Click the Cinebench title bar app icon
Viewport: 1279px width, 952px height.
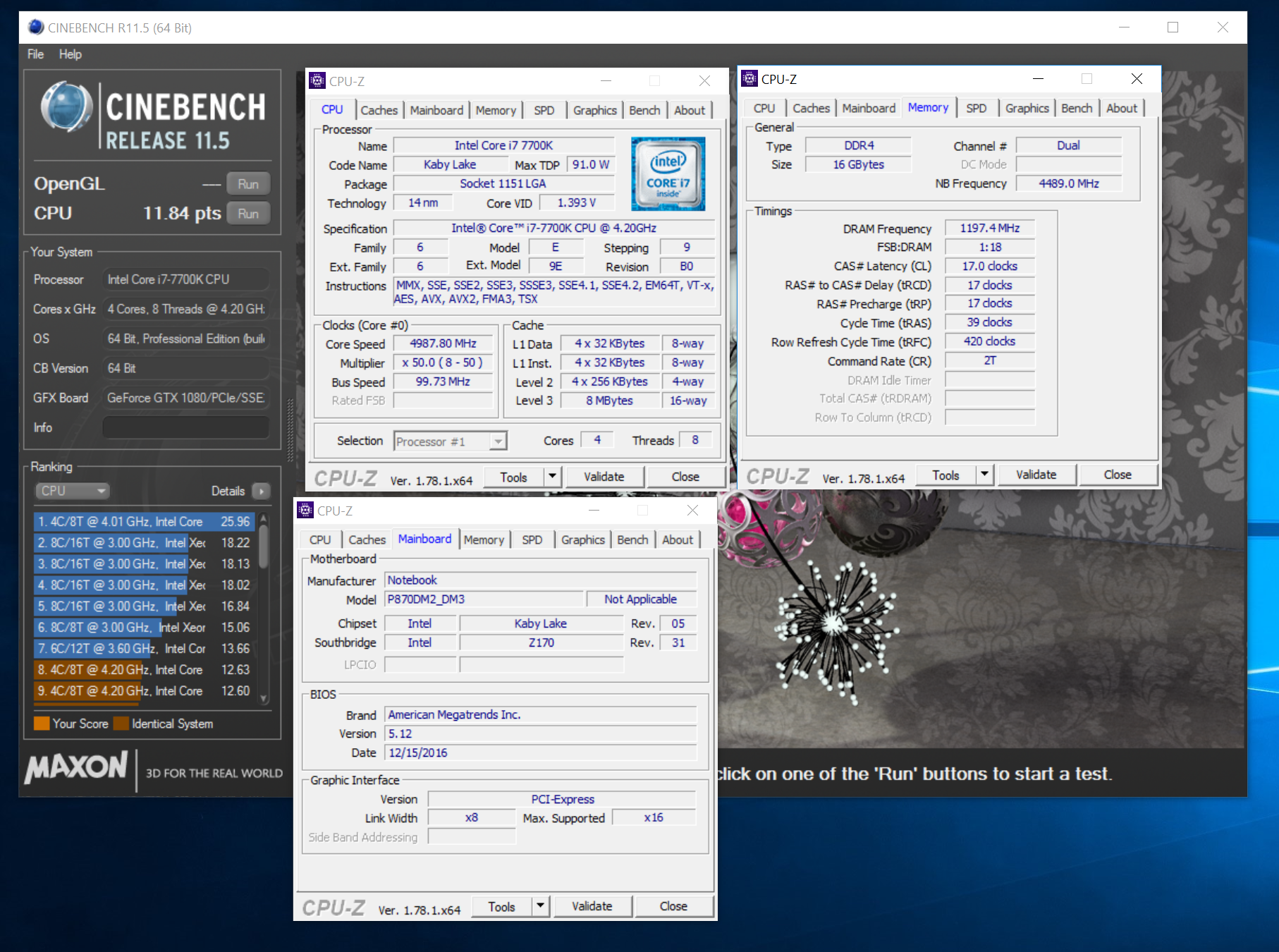pos(35,28)
